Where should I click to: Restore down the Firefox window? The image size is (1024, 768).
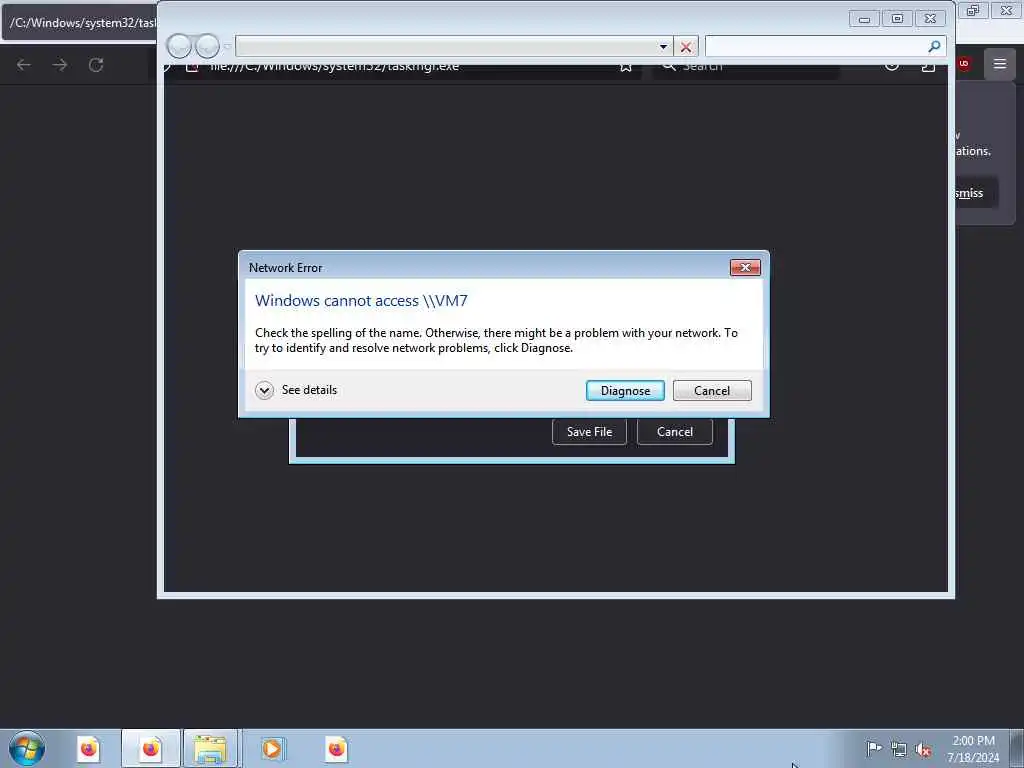coord(973,10)
